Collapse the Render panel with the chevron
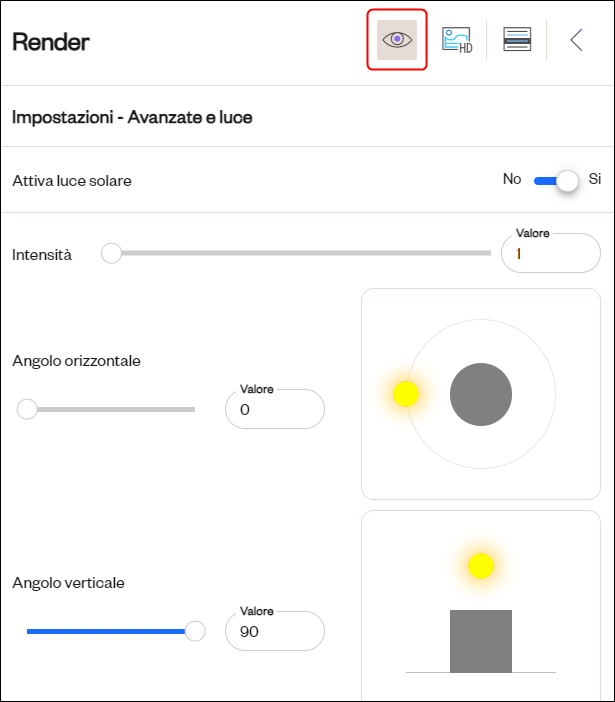 tap(577, 40)
